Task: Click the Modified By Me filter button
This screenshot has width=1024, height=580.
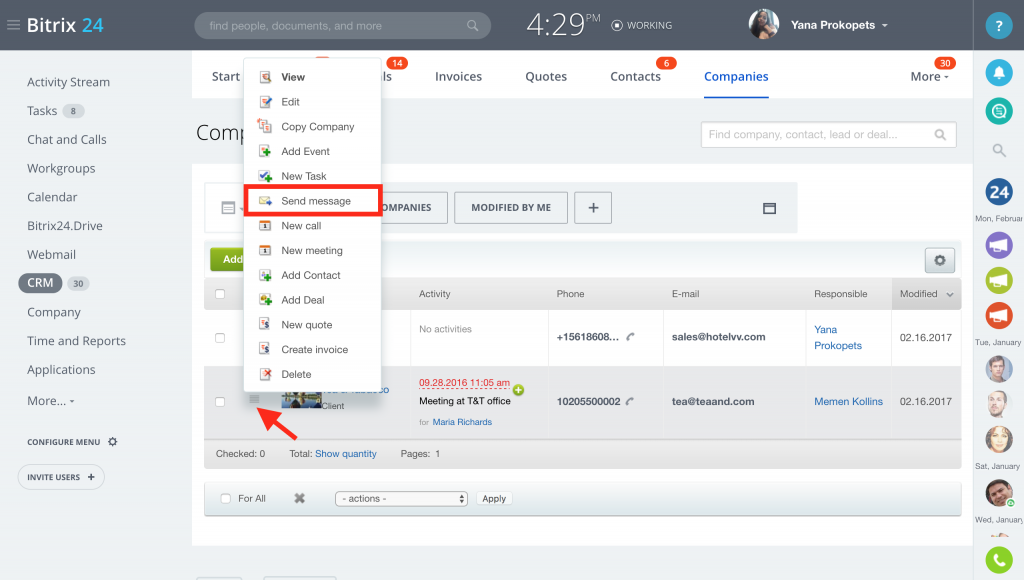Action: pos(511,208)
